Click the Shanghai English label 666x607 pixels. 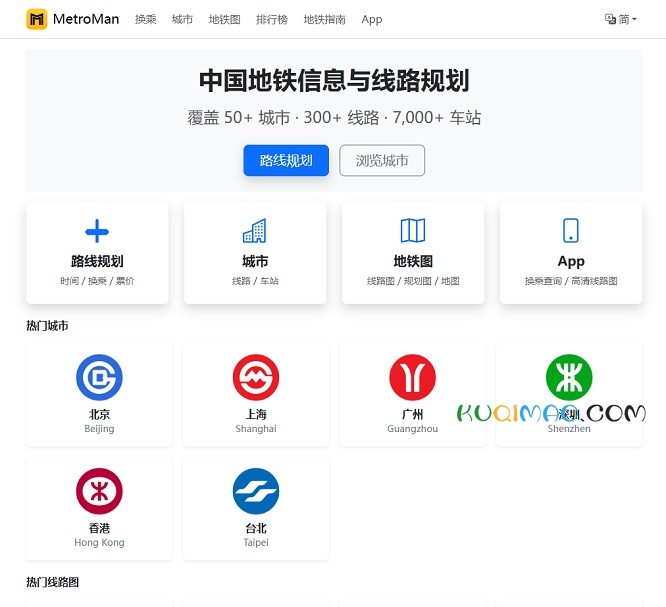256,429
